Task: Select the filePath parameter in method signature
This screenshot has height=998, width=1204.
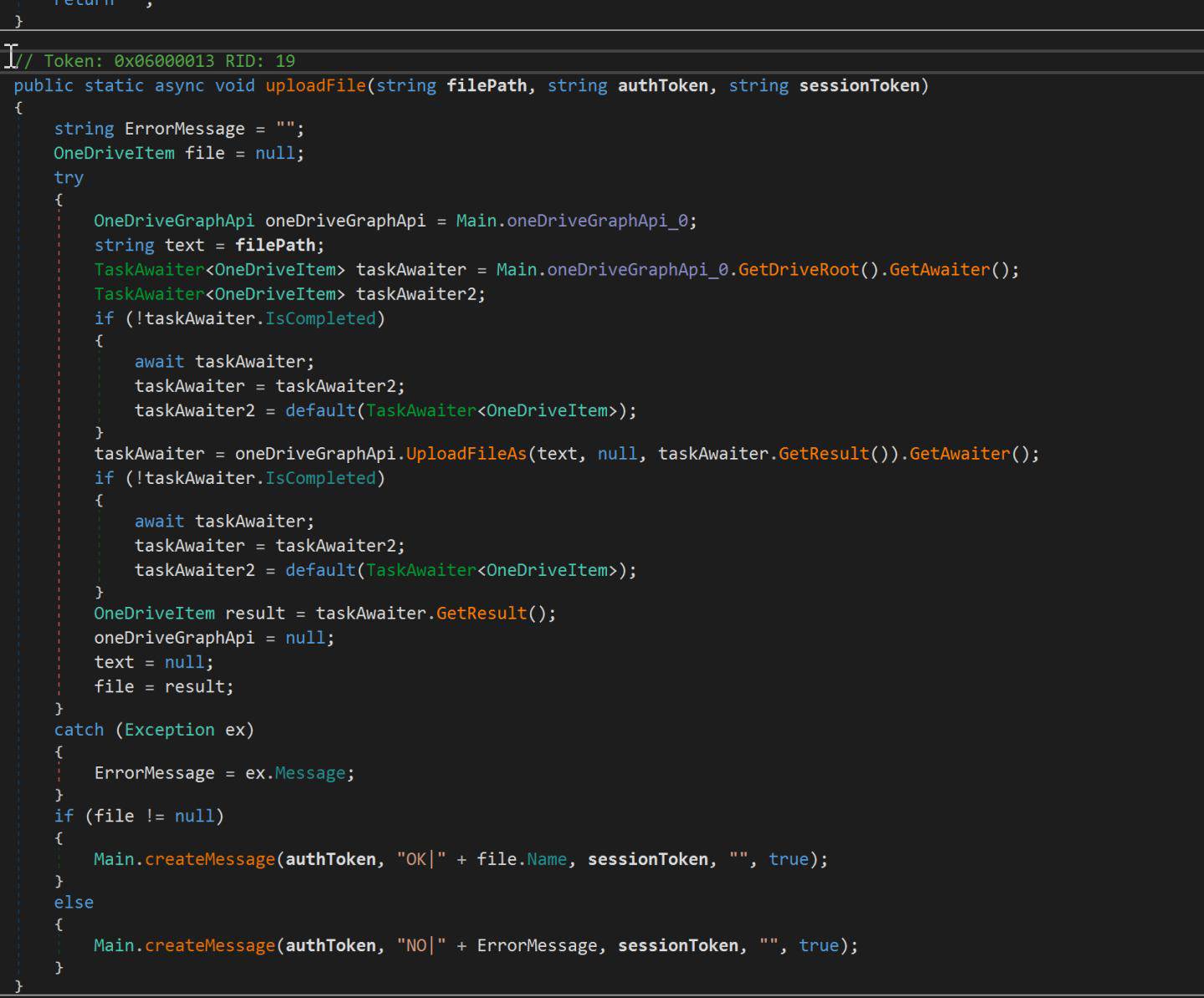Action: tap(487, 85)
